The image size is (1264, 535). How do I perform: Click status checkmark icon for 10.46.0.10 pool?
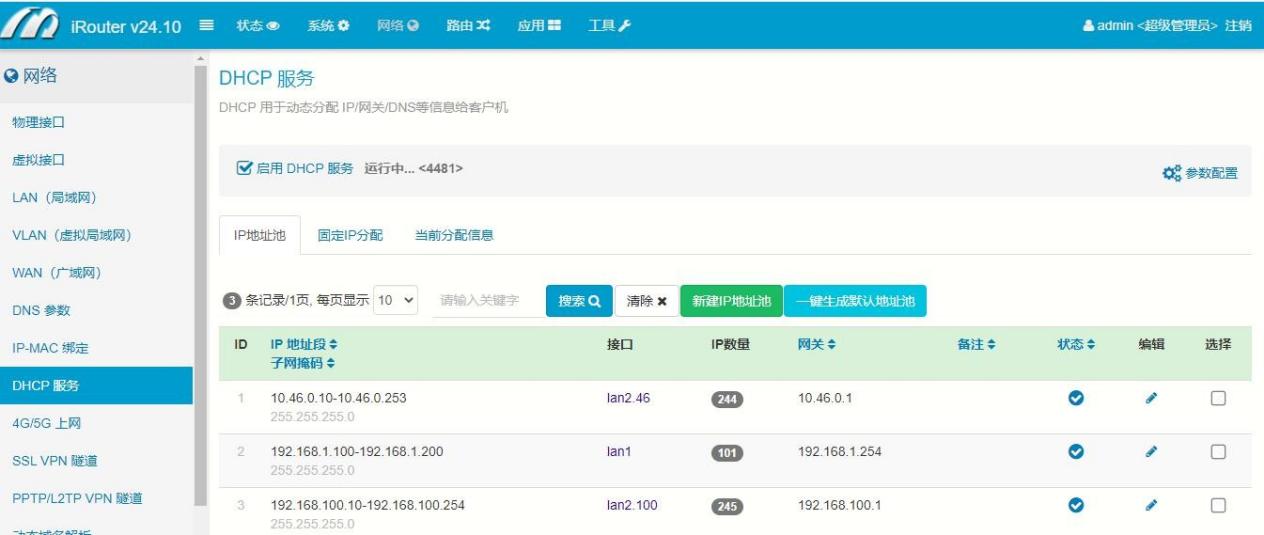1076,398
